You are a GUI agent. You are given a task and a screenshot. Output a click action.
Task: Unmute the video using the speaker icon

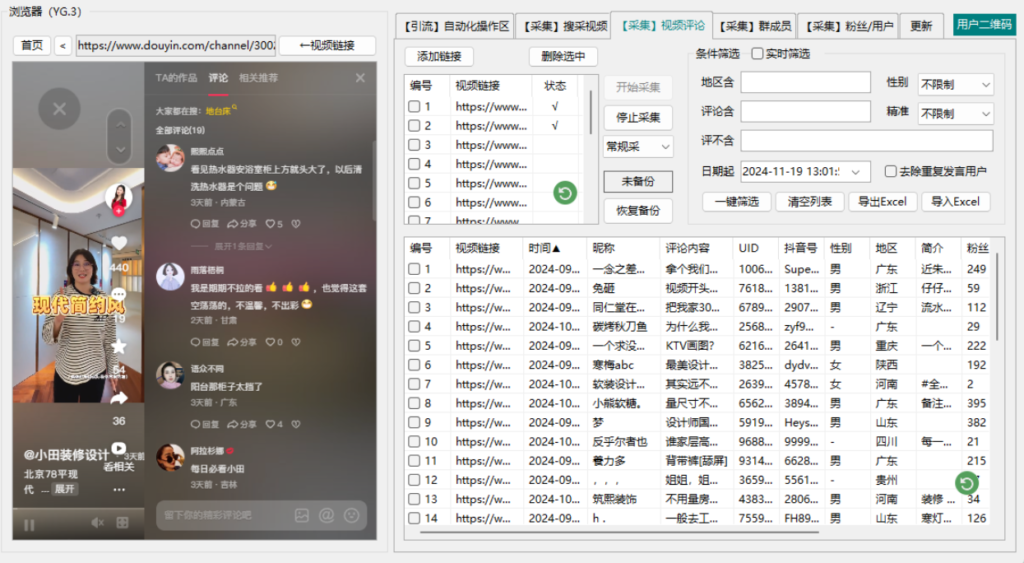pos(97,523)
